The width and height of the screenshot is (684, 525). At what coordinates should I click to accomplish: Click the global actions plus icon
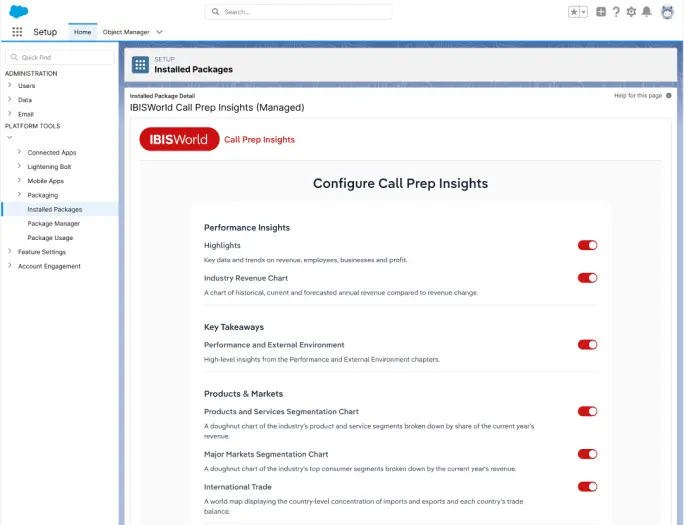click(x=600, y=12)
